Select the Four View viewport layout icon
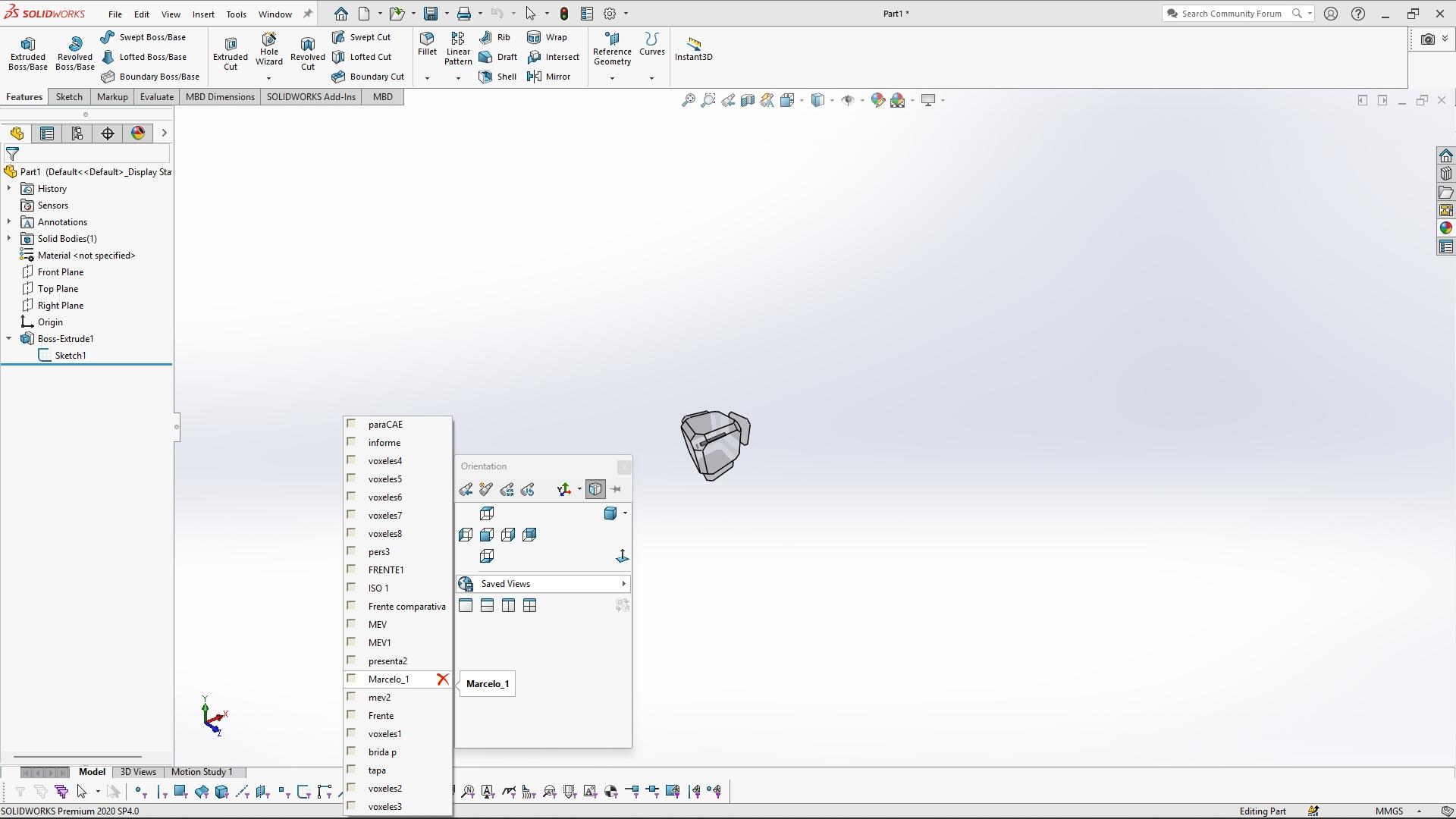This screenshot has height=819, width=1456. (529, 605)
